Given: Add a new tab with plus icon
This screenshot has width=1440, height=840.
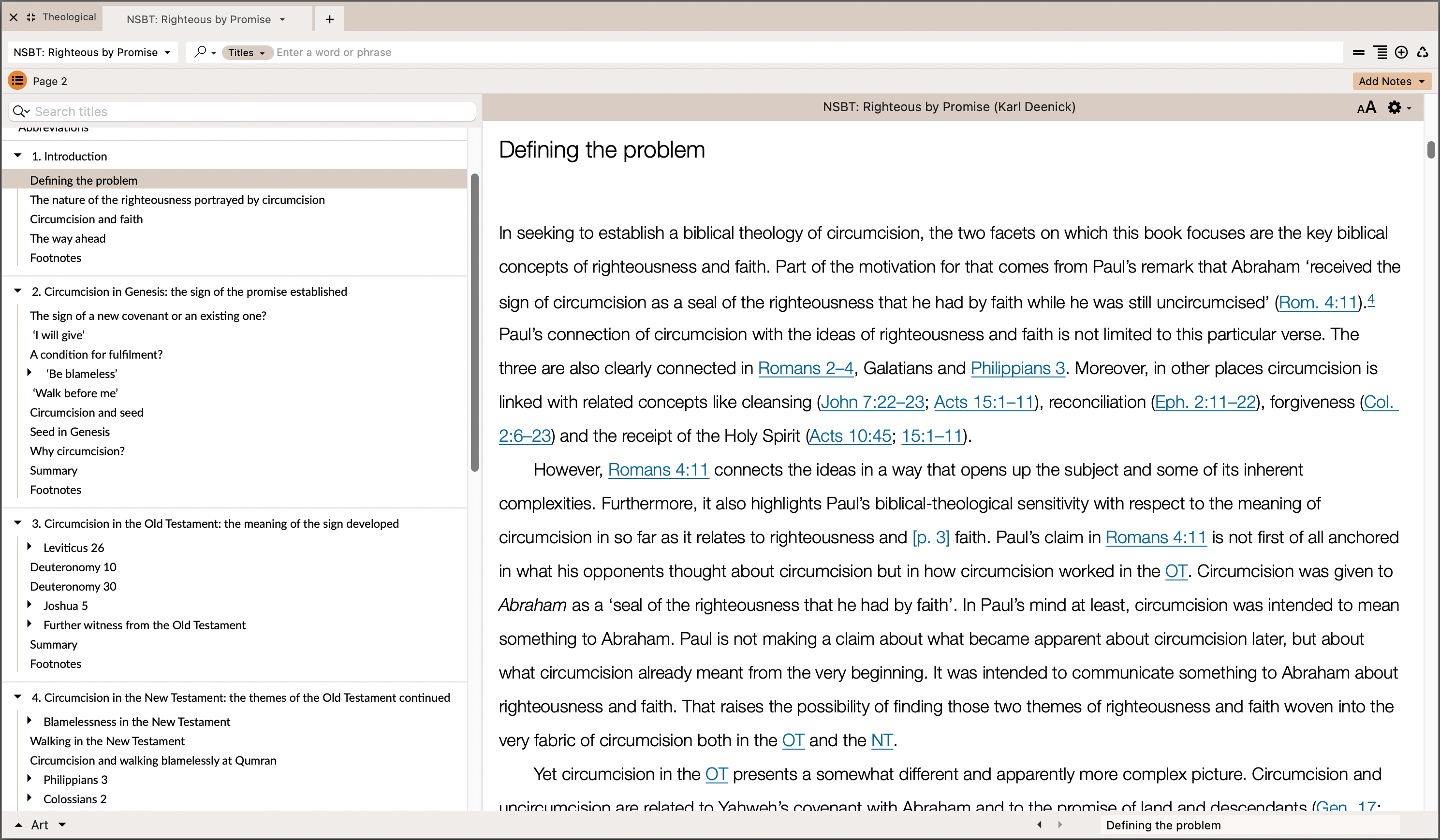Looking at the screenshot, I should tap(330, 19).
